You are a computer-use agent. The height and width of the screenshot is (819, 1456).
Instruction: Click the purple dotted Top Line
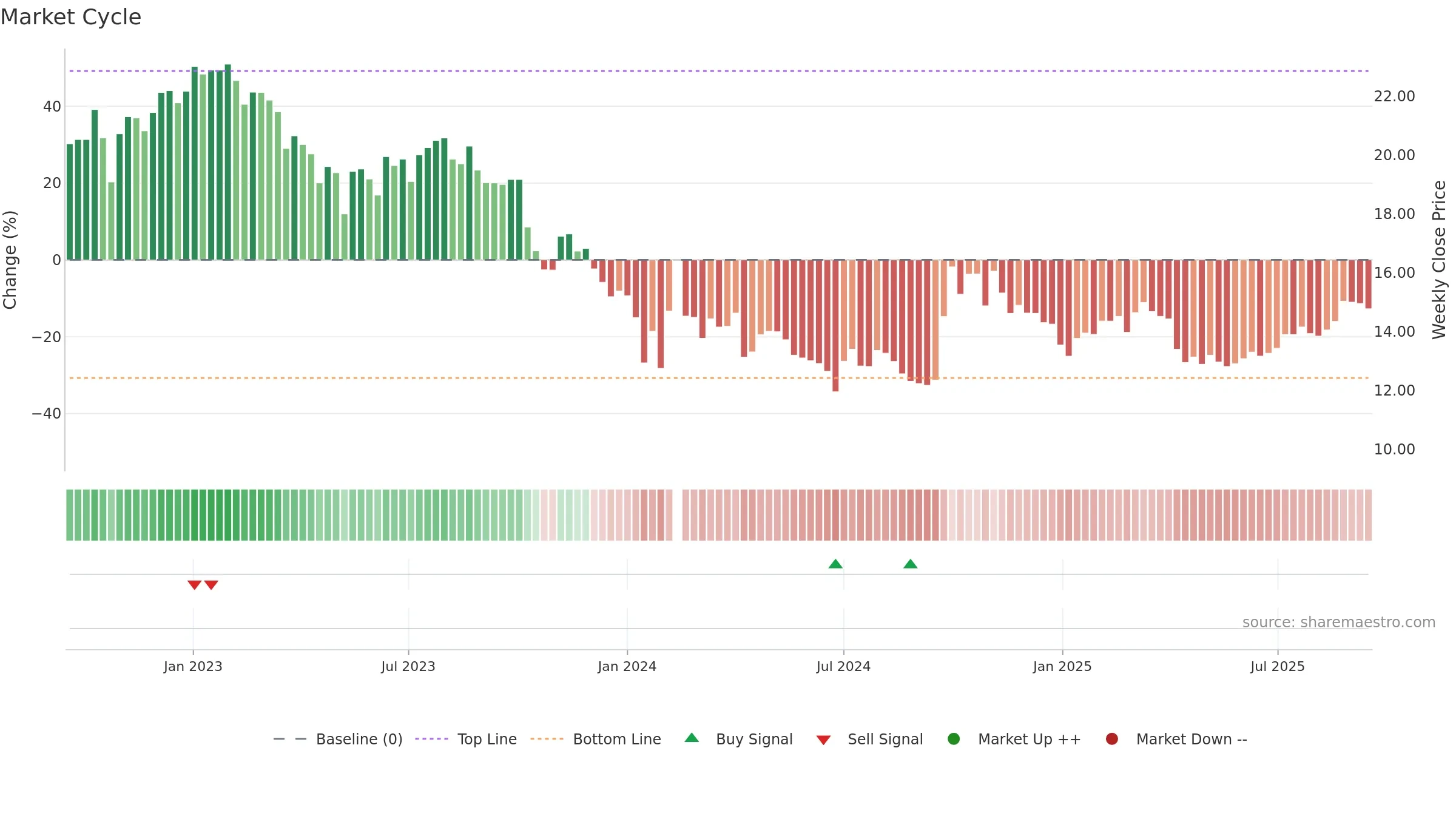(x=719, y=71)
